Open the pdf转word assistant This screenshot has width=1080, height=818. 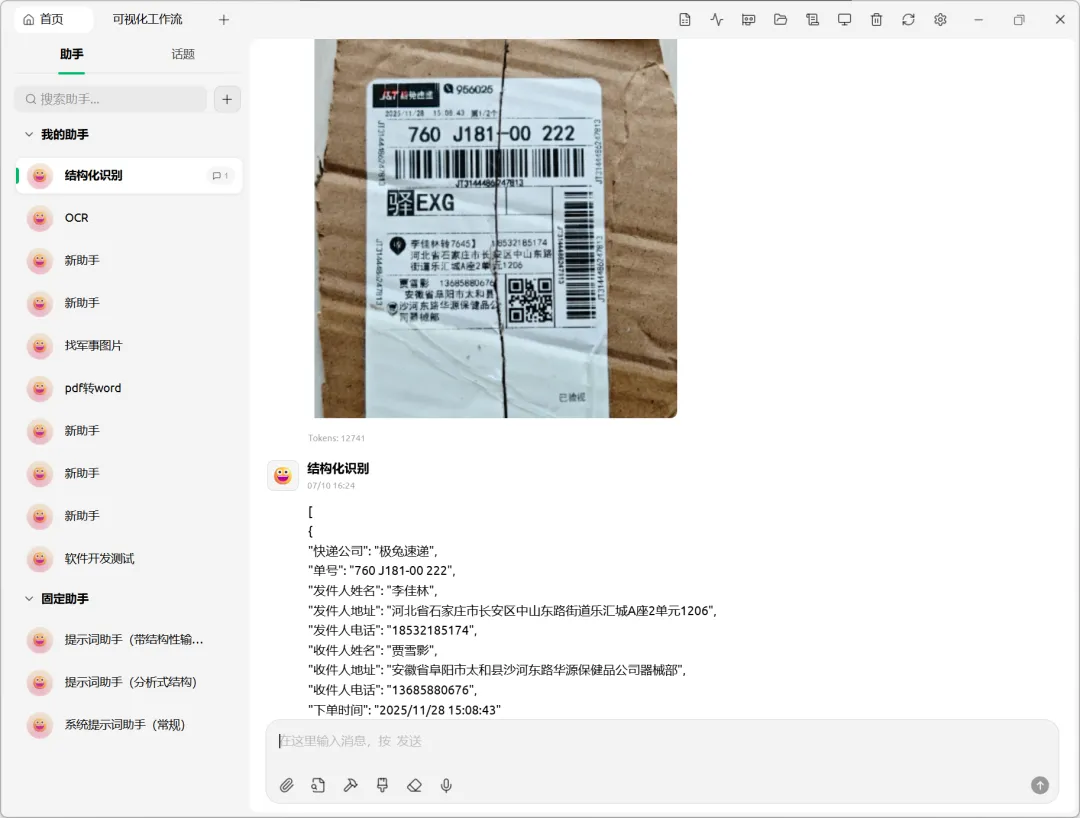(x=129, y=388)
